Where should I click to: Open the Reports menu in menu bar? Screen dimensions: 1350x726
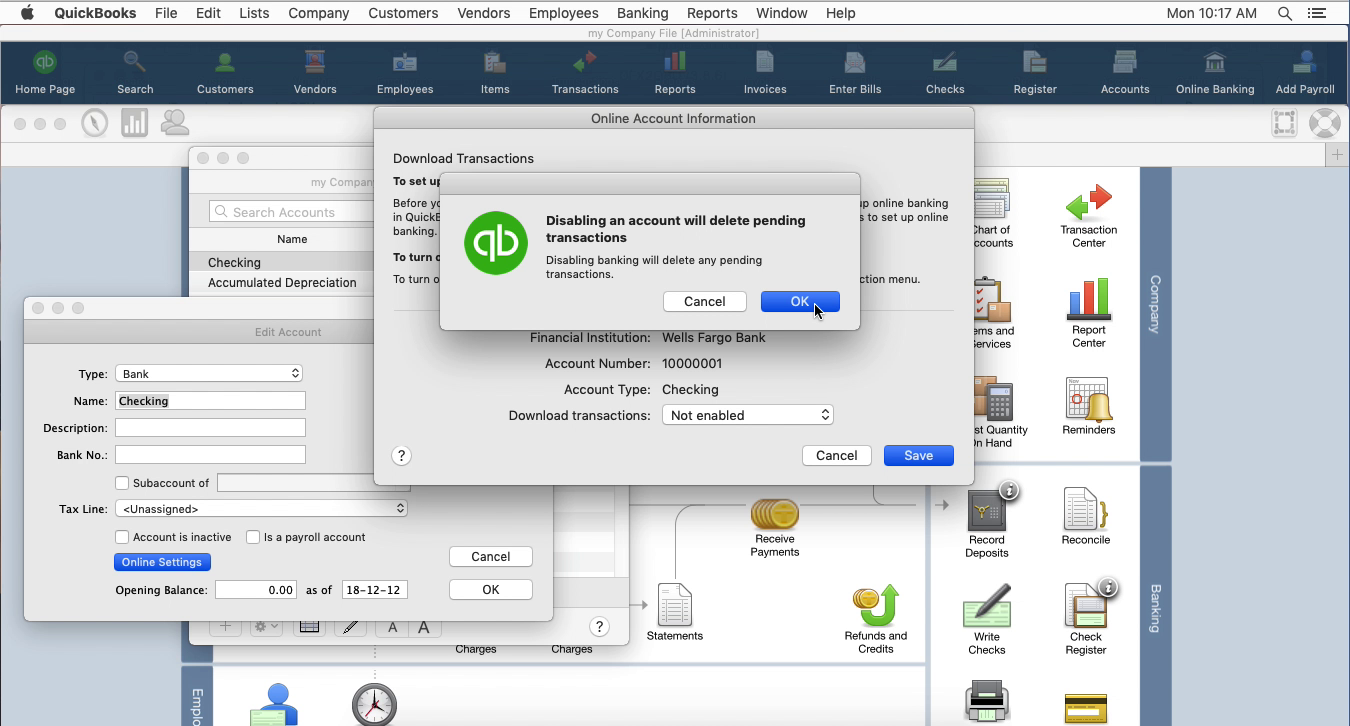712,13
